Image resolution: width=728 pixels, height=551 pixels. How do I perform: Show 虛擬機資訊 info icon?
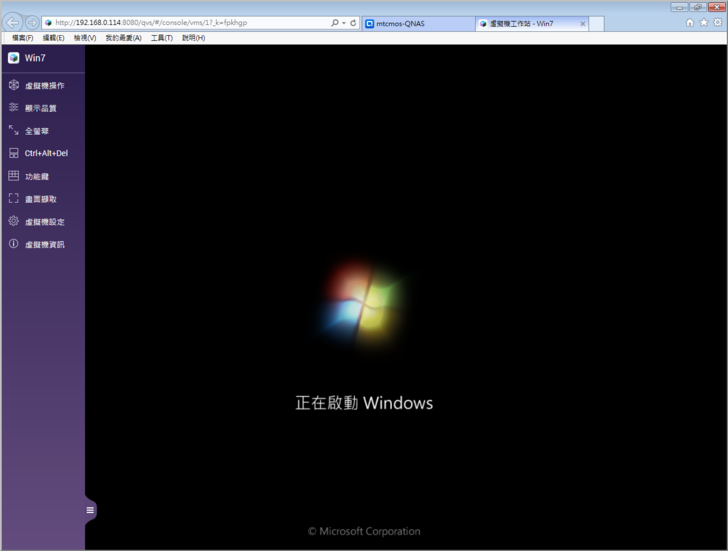14,244
